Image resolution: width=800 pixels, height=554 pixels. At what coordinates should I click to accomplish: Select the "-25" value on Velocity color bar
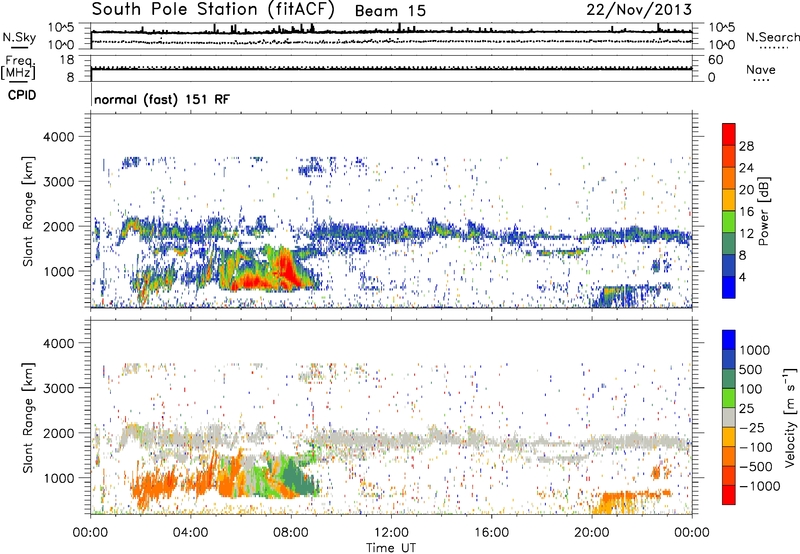pyautogui.click(x=752, y=427)
